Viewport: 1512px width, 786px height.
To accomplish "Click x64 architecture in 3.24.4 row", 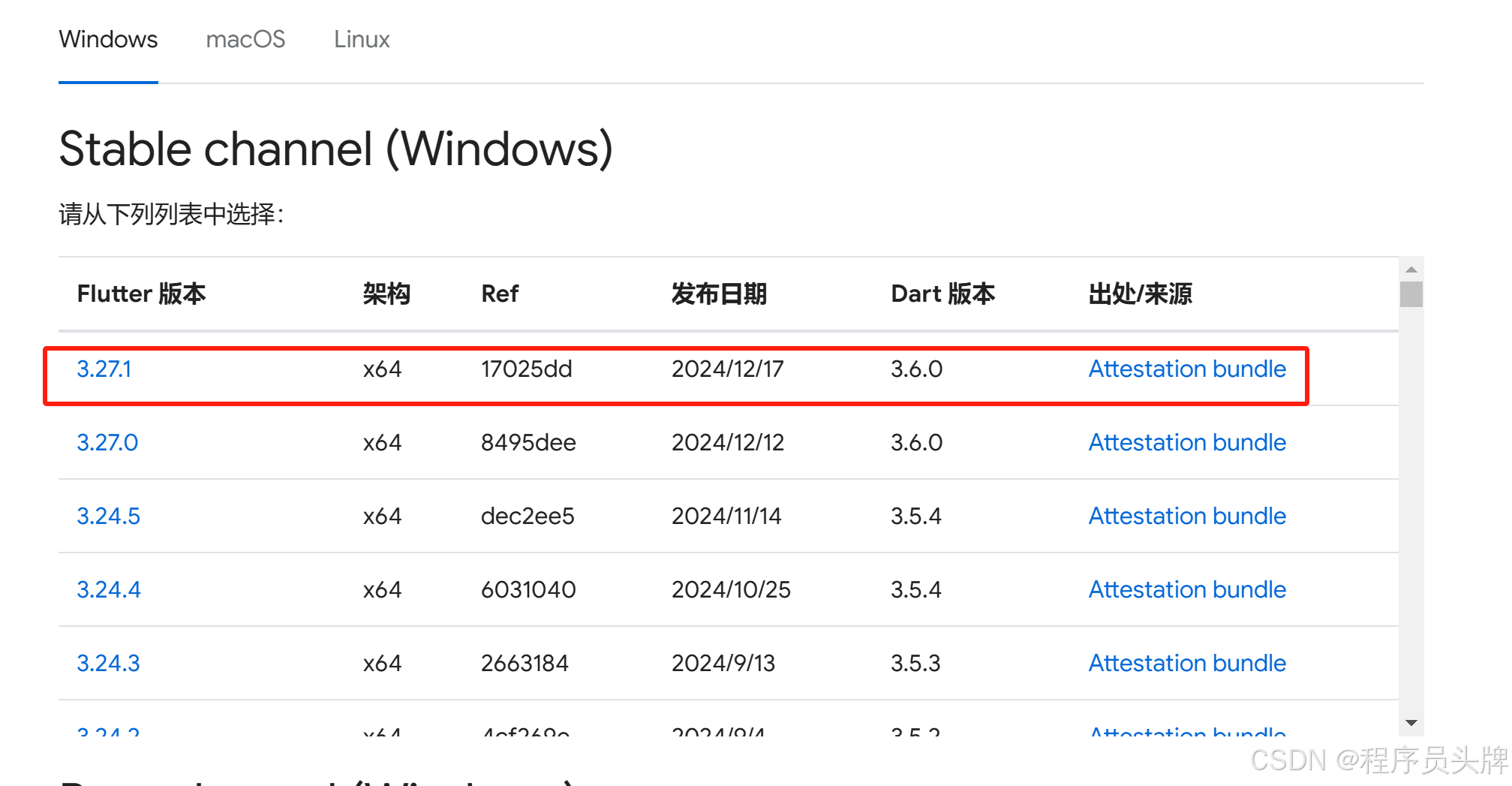I will (382, 589).
